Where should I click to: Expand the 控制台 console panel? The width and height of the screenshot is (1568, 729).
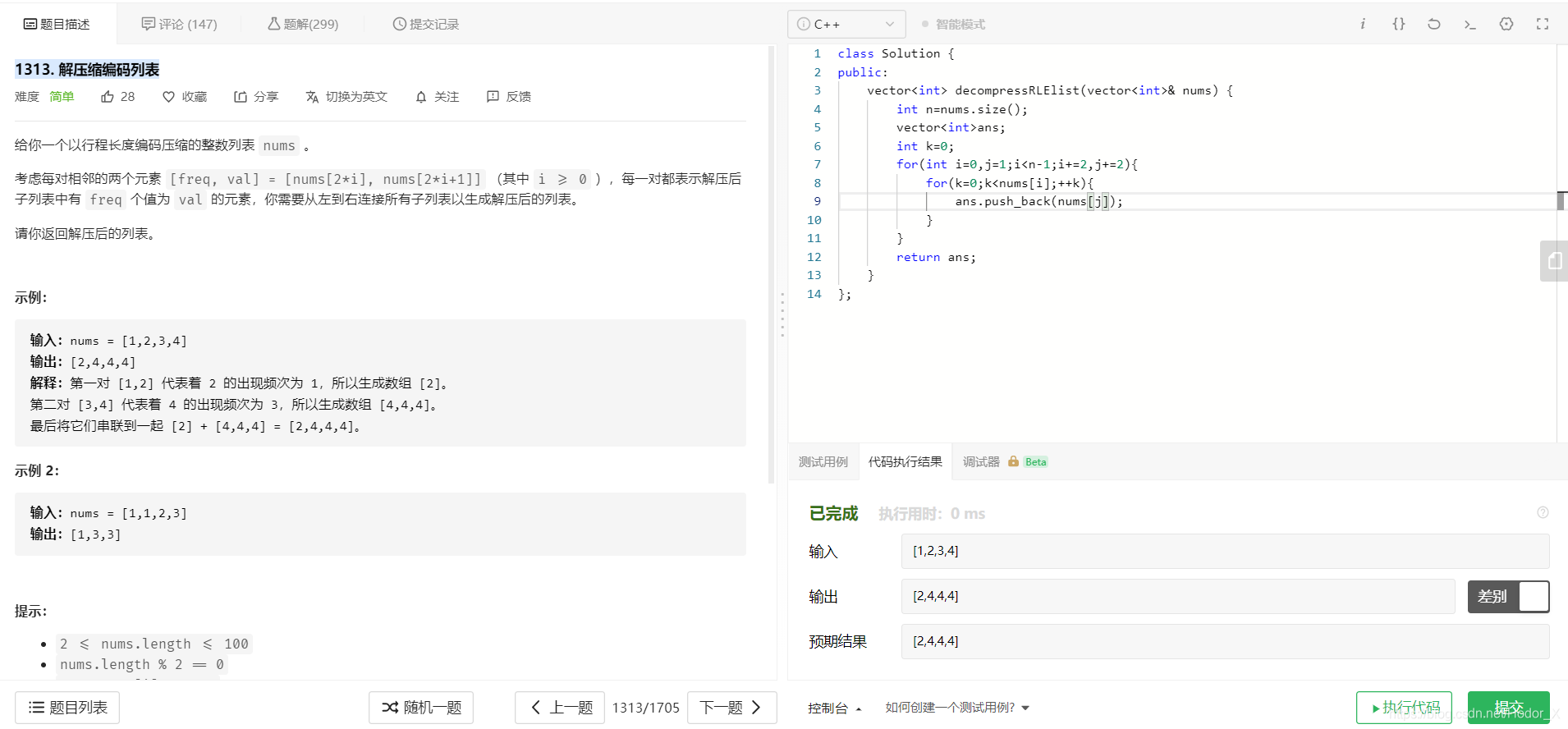(835, 708)
